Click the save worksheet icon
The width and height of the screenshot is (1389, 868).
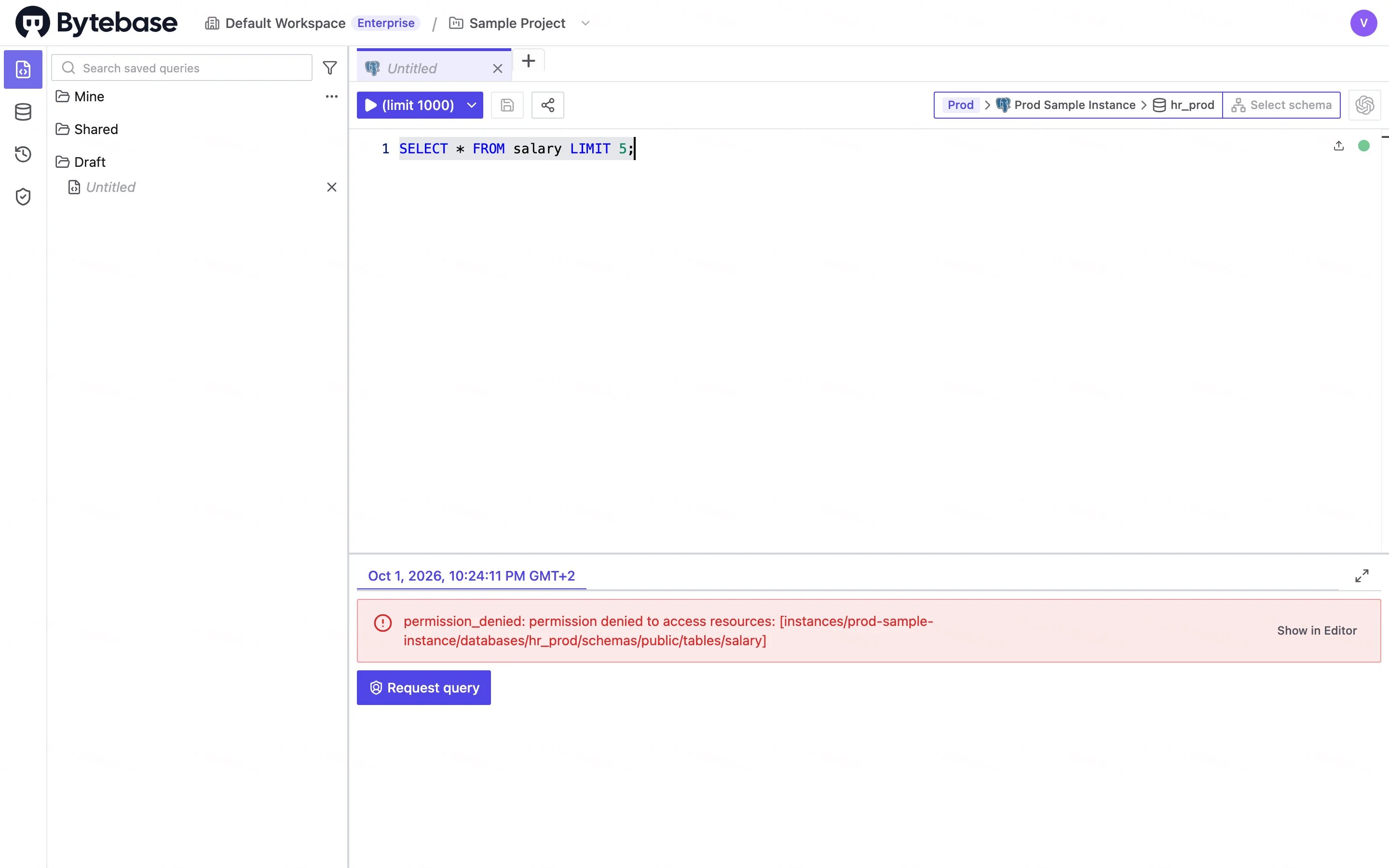(x=507, y=105)
